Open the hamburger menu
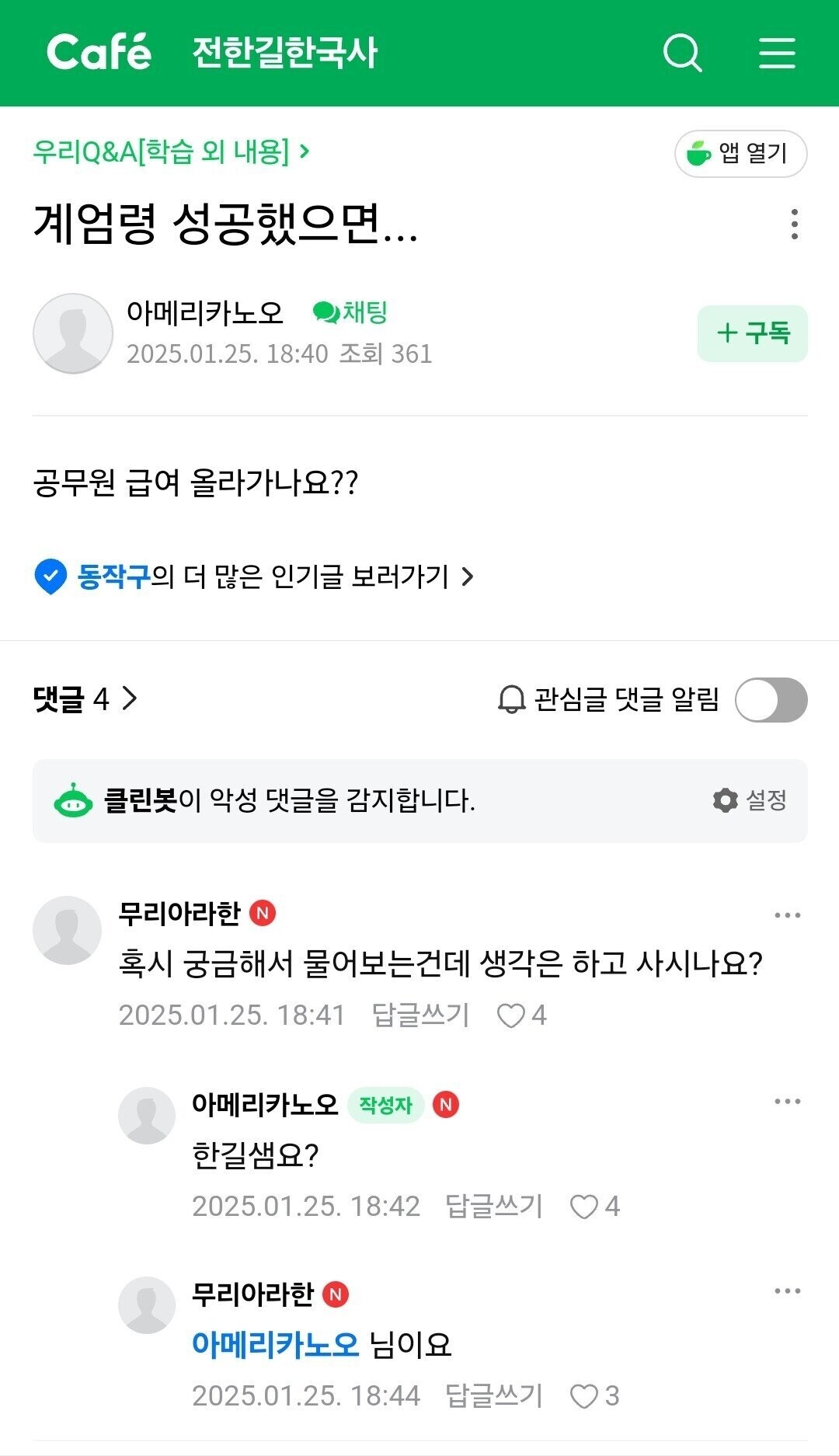 pos(776,53)
